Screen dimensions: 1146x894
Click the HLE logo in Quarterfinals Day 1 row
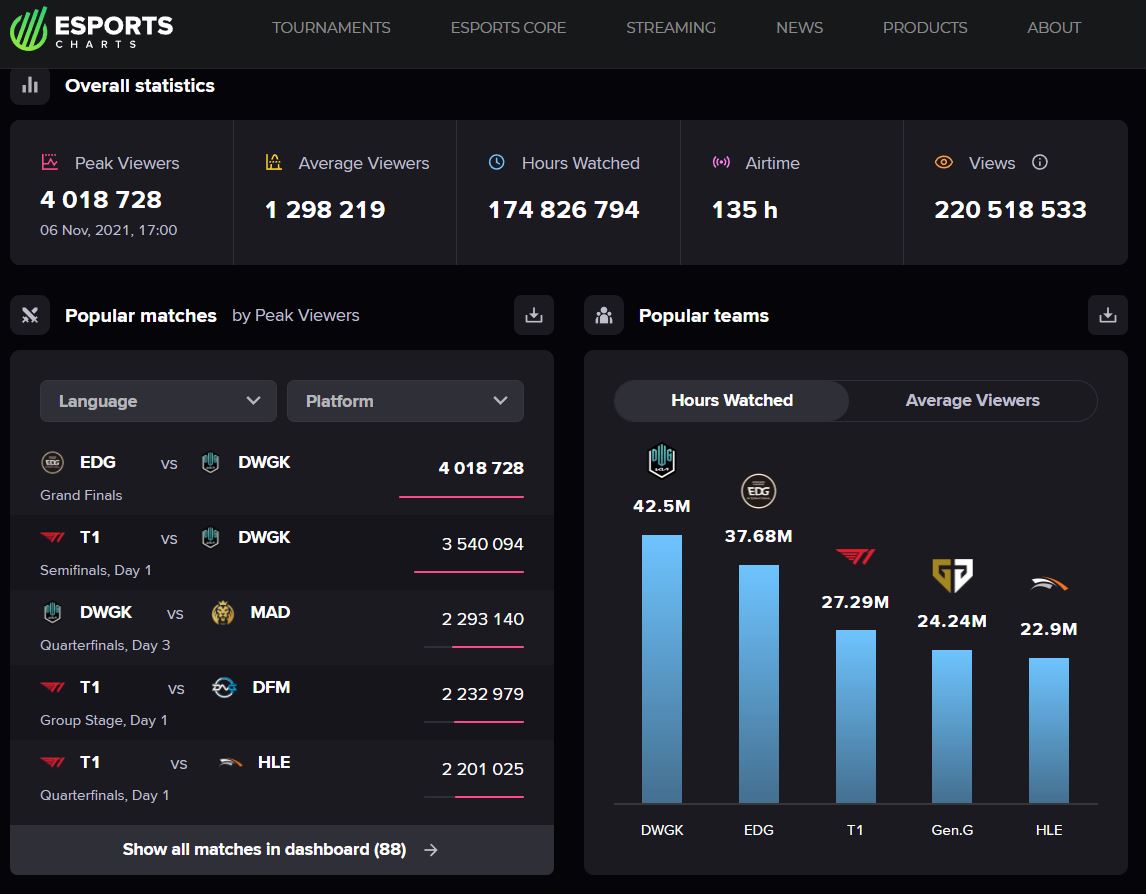click(x=231, y=762)
